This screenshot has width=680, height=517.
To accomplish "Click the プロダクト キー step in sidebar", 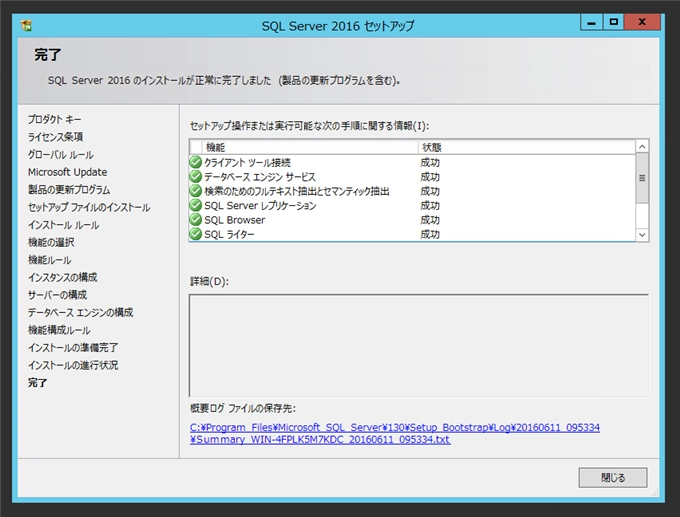I will [55, 119].
